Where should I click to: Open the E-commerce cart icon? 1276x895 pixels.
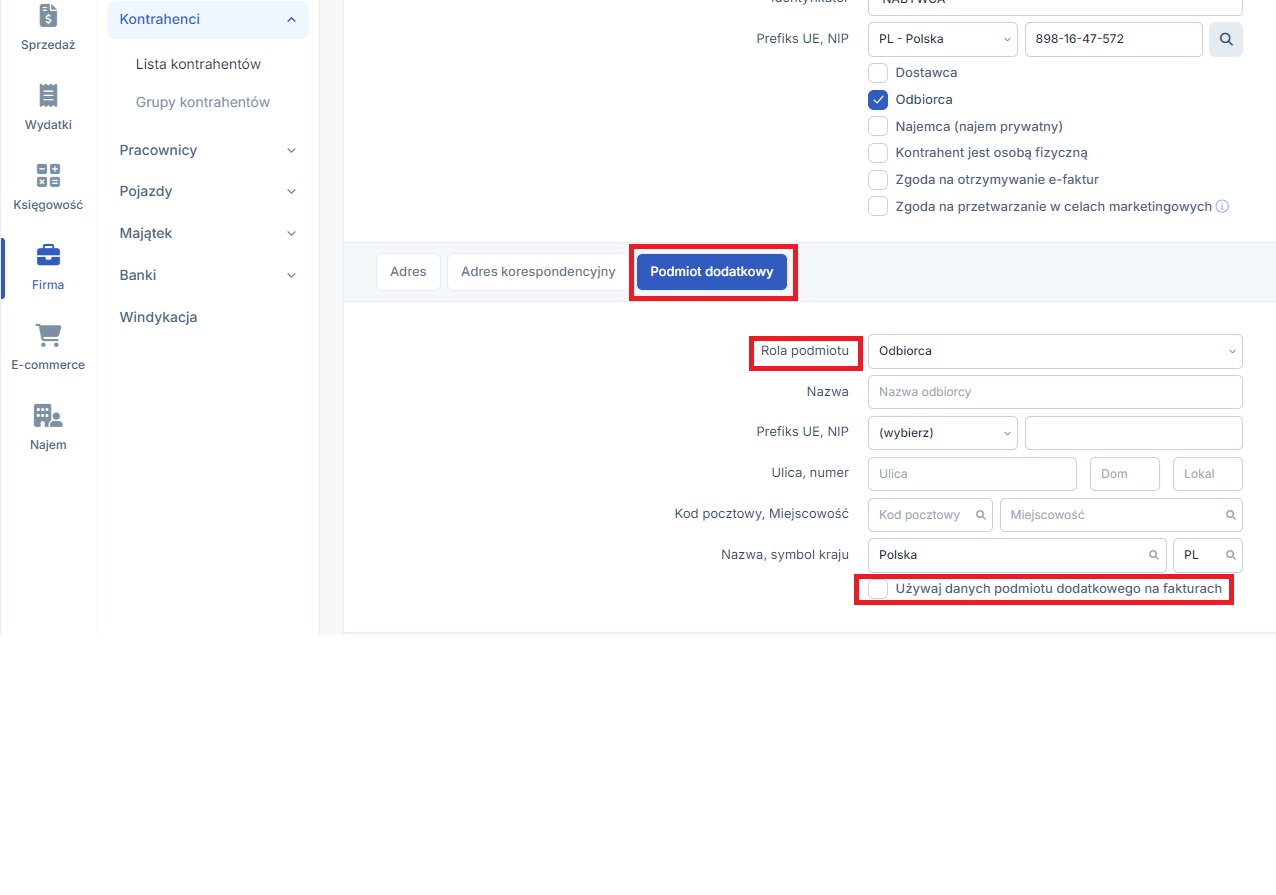coord(48,335)
